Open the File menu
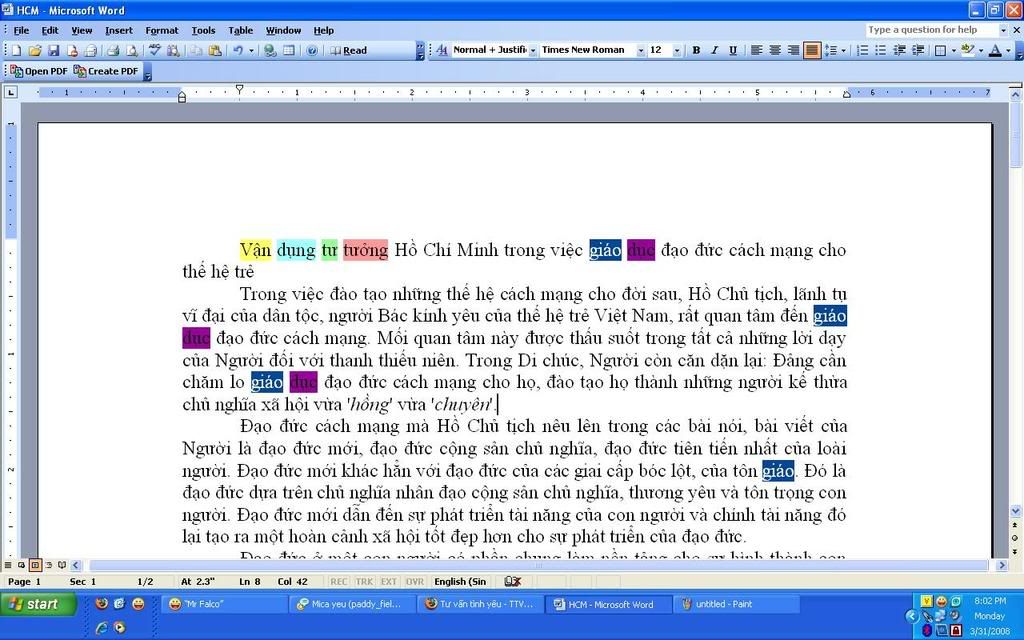The height and width of the screenshot is (640, 1024). click(21, 30)
